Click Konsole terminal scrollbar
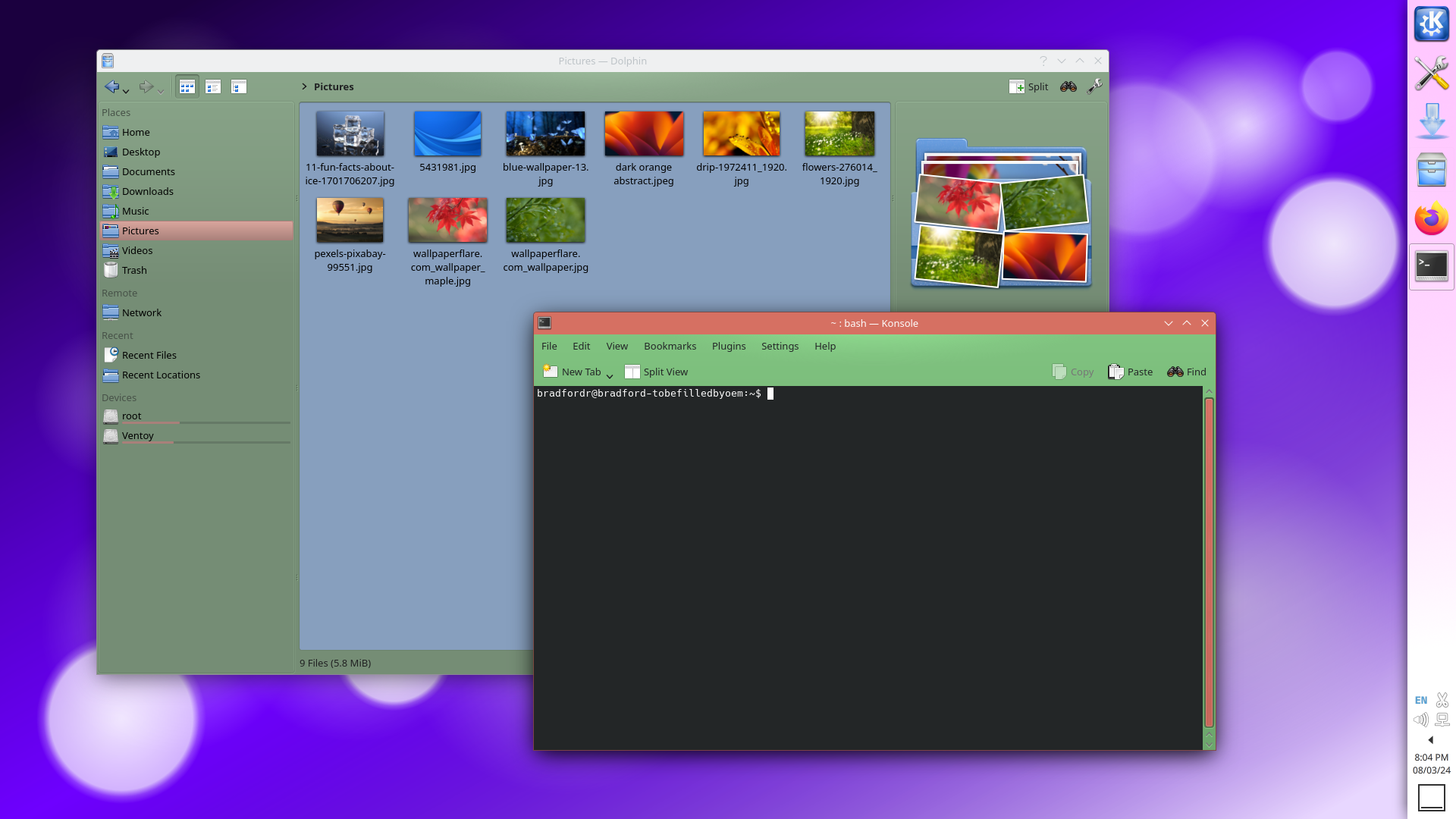 pyautogui.click(x=1209, y=563)
